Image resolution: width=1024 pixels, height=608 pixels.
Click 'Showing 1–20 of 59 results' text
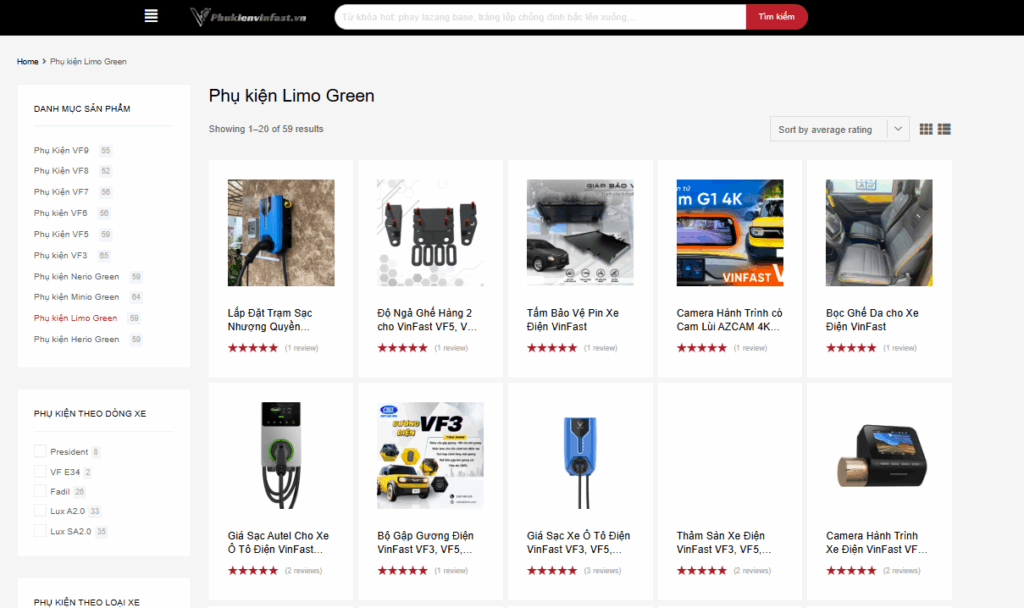tap(266, 129)
